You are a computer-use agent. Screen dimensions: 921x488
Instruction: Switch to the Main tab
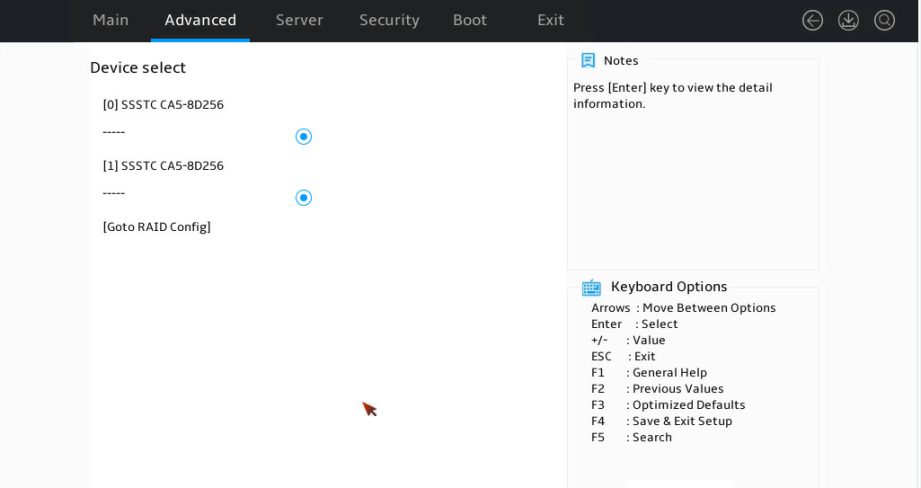point(110,20)
